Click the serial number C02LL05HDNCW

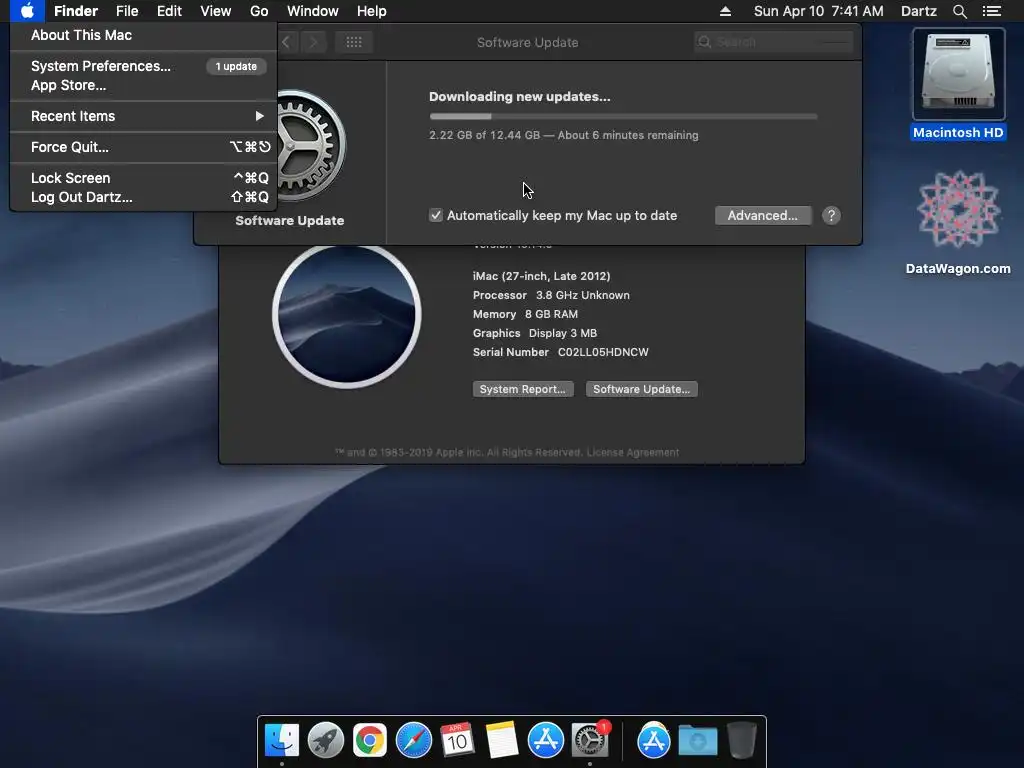(x=603, y=352)
